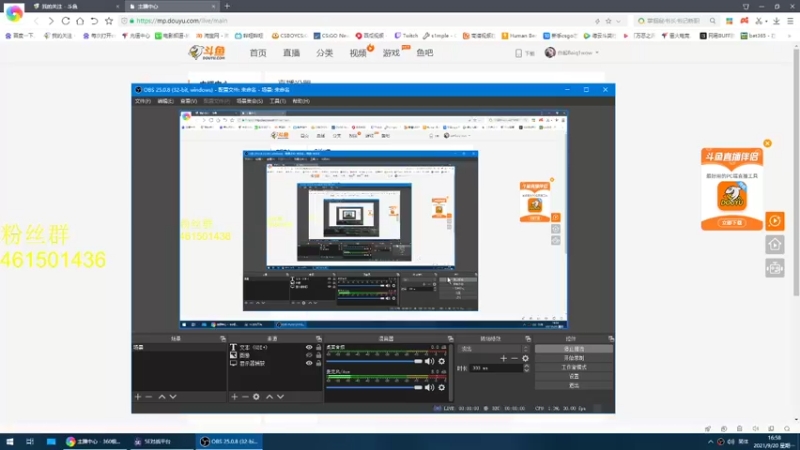
Task: Open Windows Start menu
Action: (10, 441)
